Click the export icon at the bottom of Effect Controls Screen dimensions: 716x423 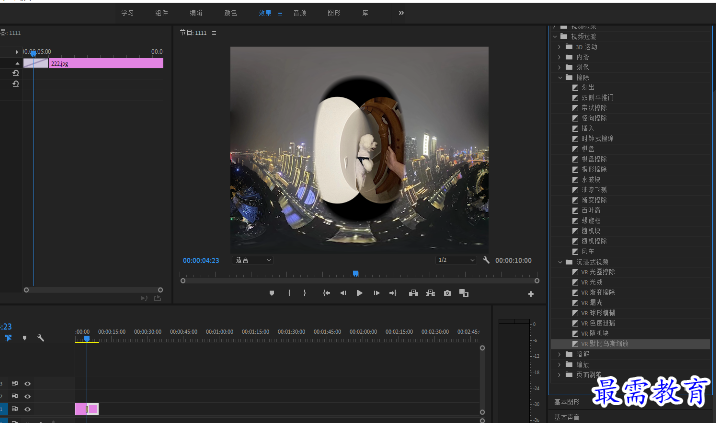pyautogui.click(x=158, y=298)
